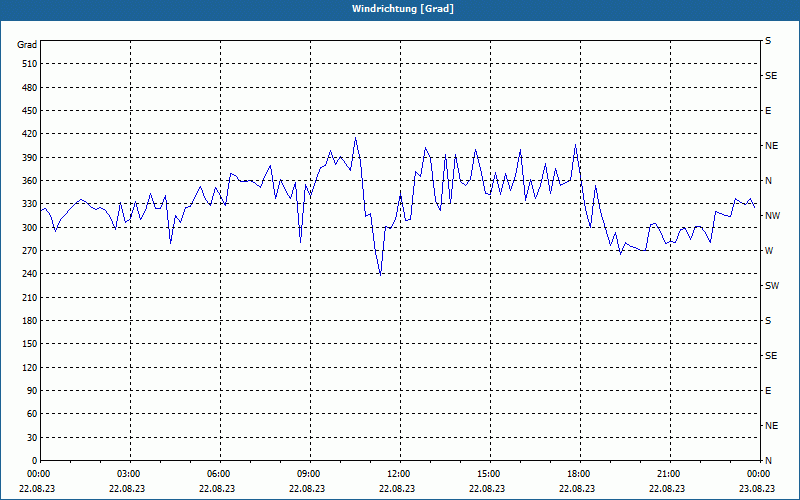Select the "480" degree axis label
This screenshot has height=500, width=800.
30,88
